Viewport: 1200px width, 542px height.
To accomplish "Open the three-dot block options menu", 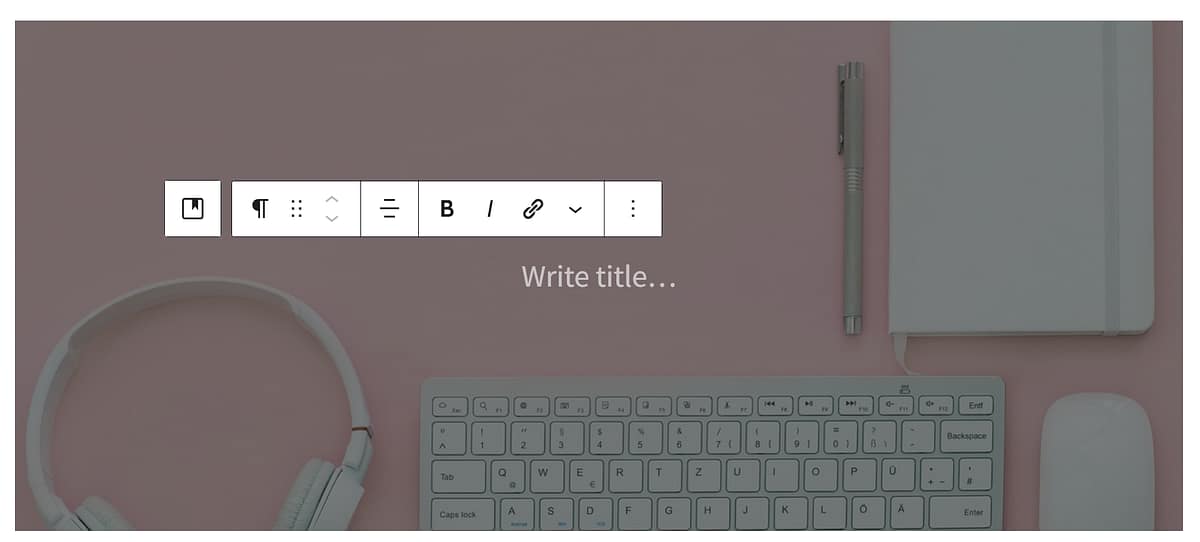I will [x=632, y=208].
